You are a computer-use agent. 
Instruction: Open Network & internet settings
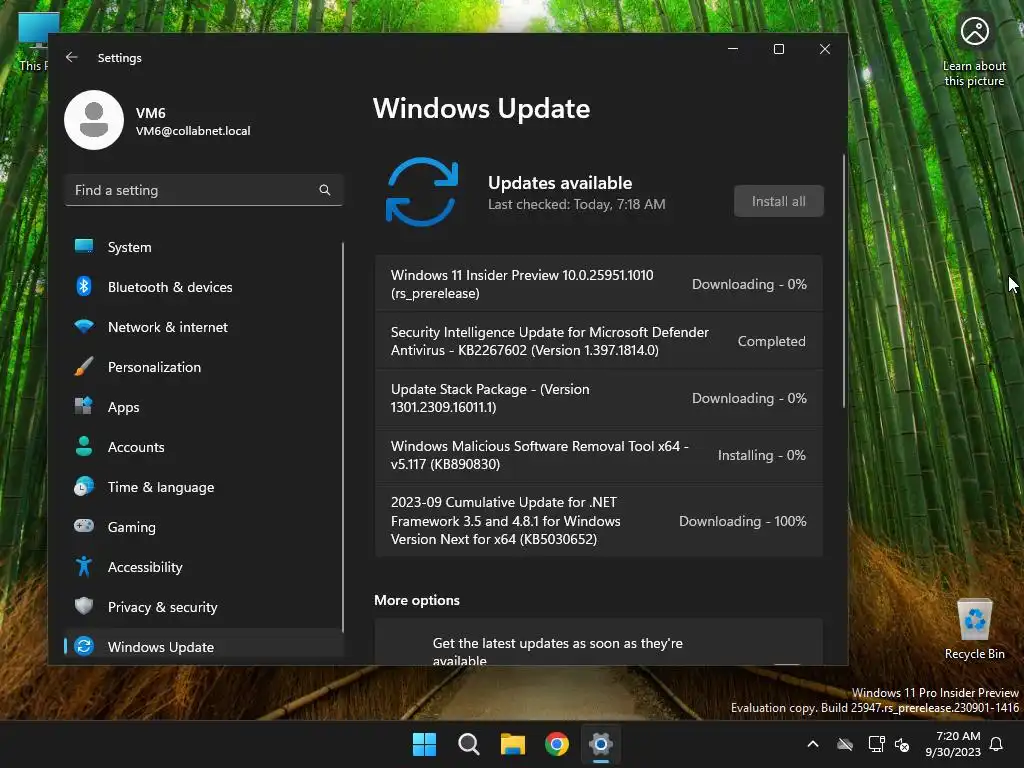(204, 327)
